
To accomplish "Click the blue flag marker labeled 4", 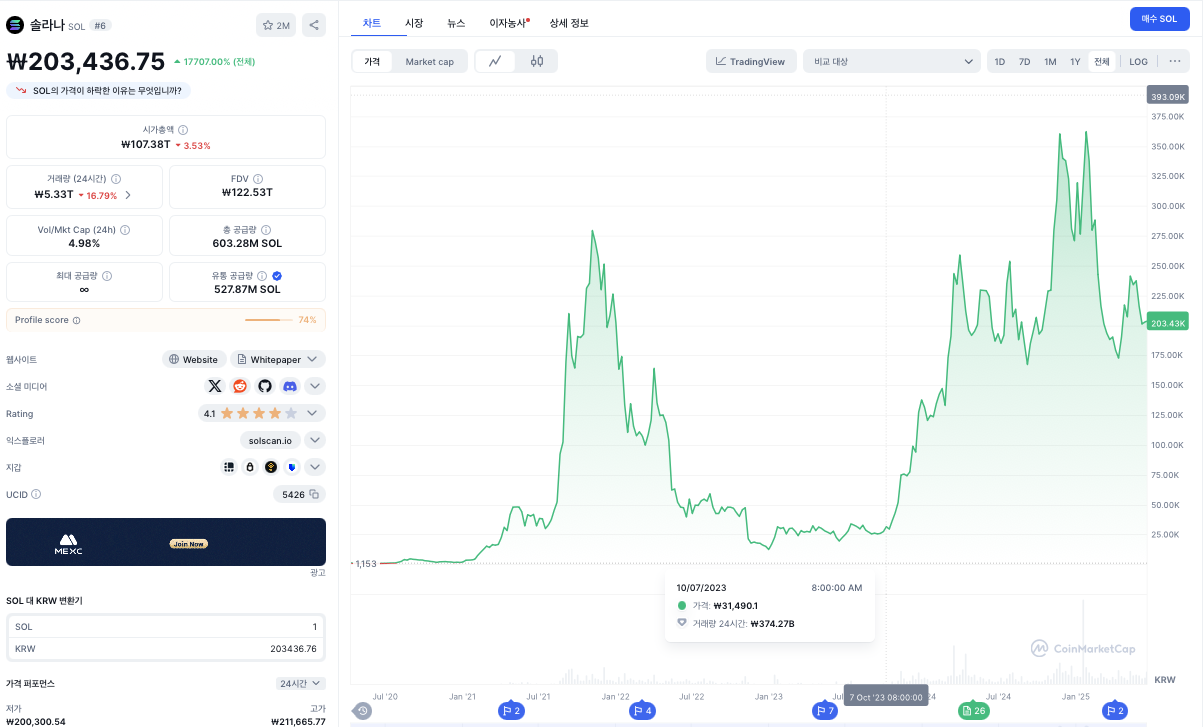I will [x=642, y=711].
